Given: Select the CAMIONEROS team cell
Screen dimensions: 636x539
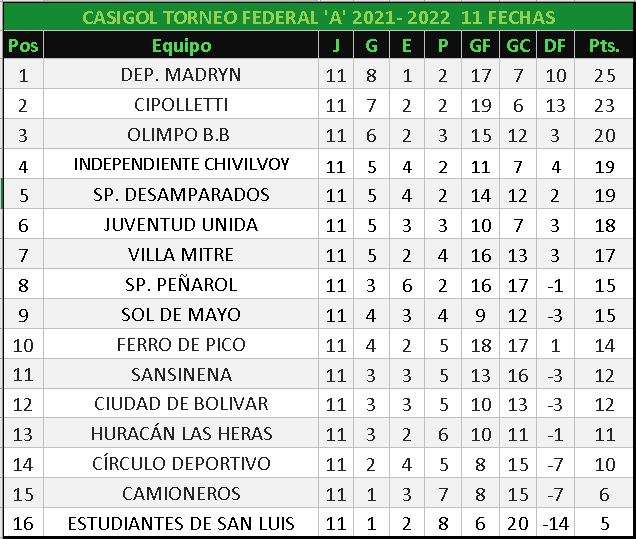Looking at the screenshot, I should 181,494.
